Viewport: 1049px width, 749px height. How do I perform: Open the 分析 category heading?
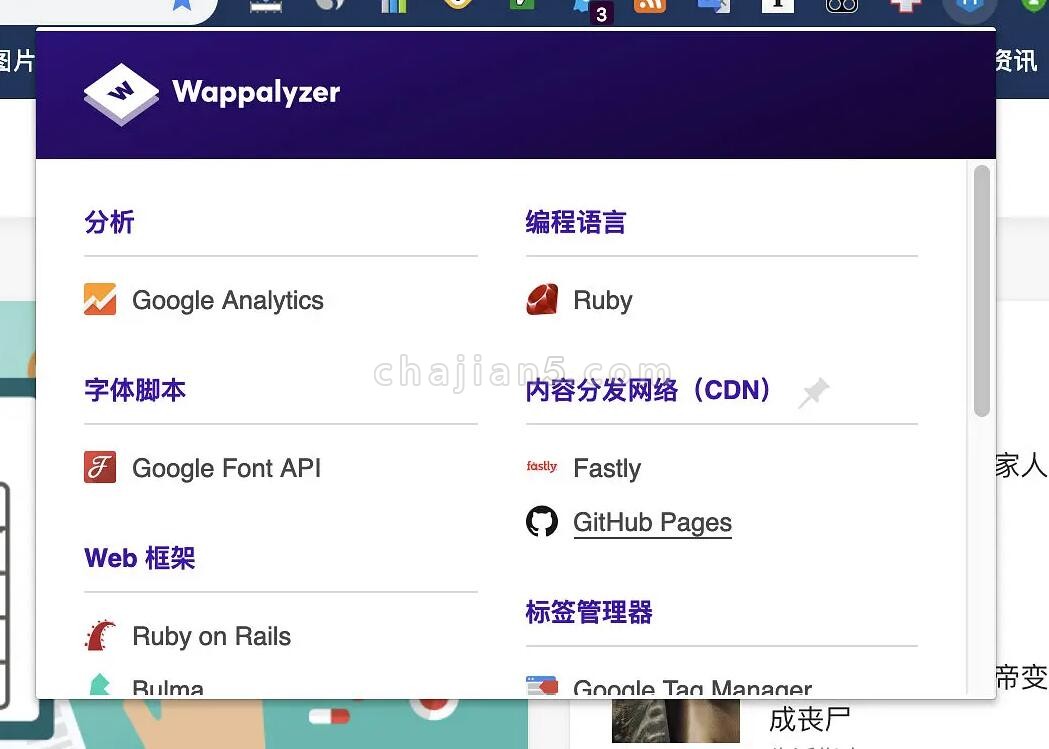click(x=109, y=222)
